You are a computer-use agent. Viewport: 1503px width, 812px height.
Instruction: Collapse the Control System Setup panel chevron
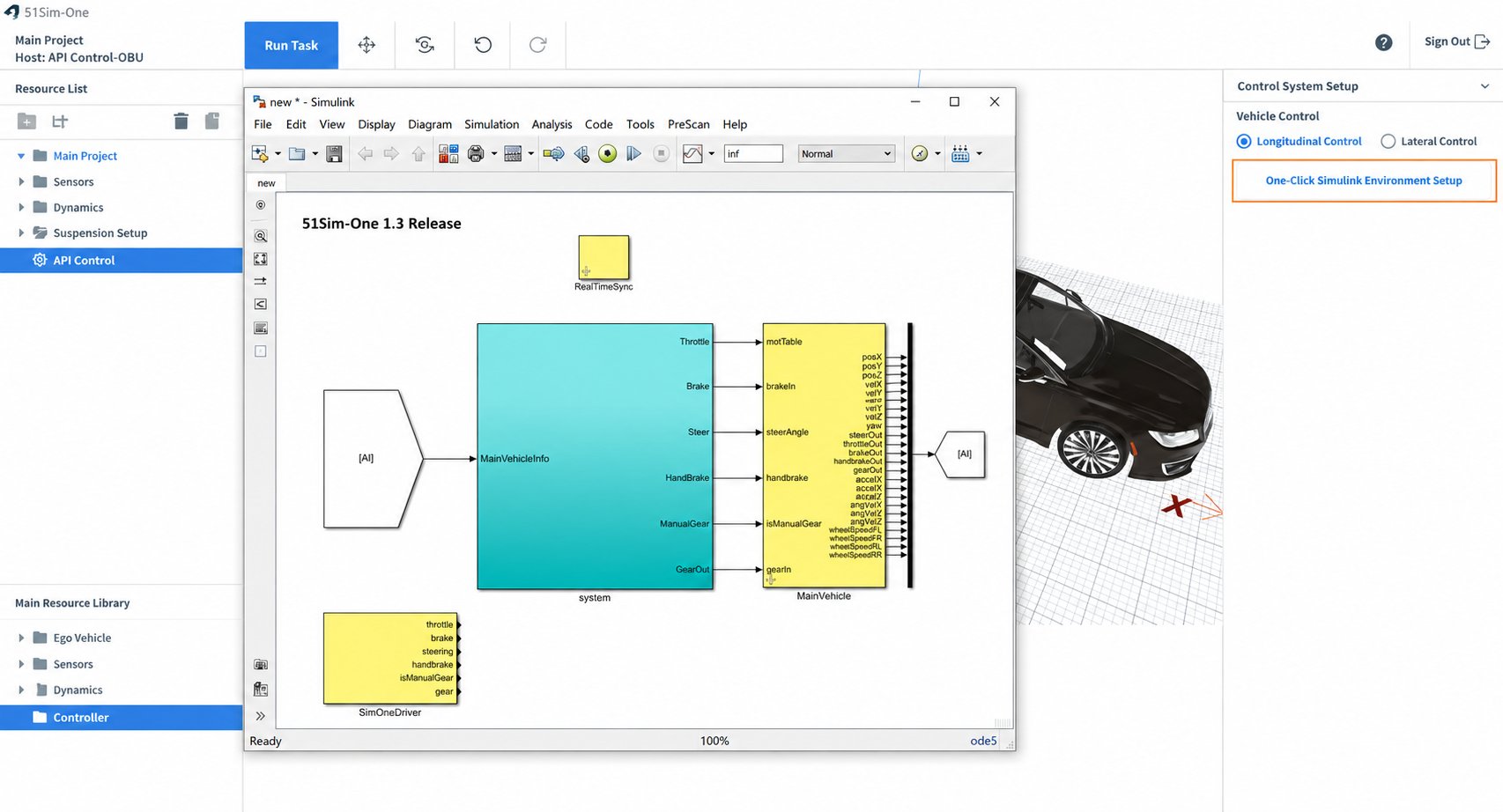point(1484,86)
